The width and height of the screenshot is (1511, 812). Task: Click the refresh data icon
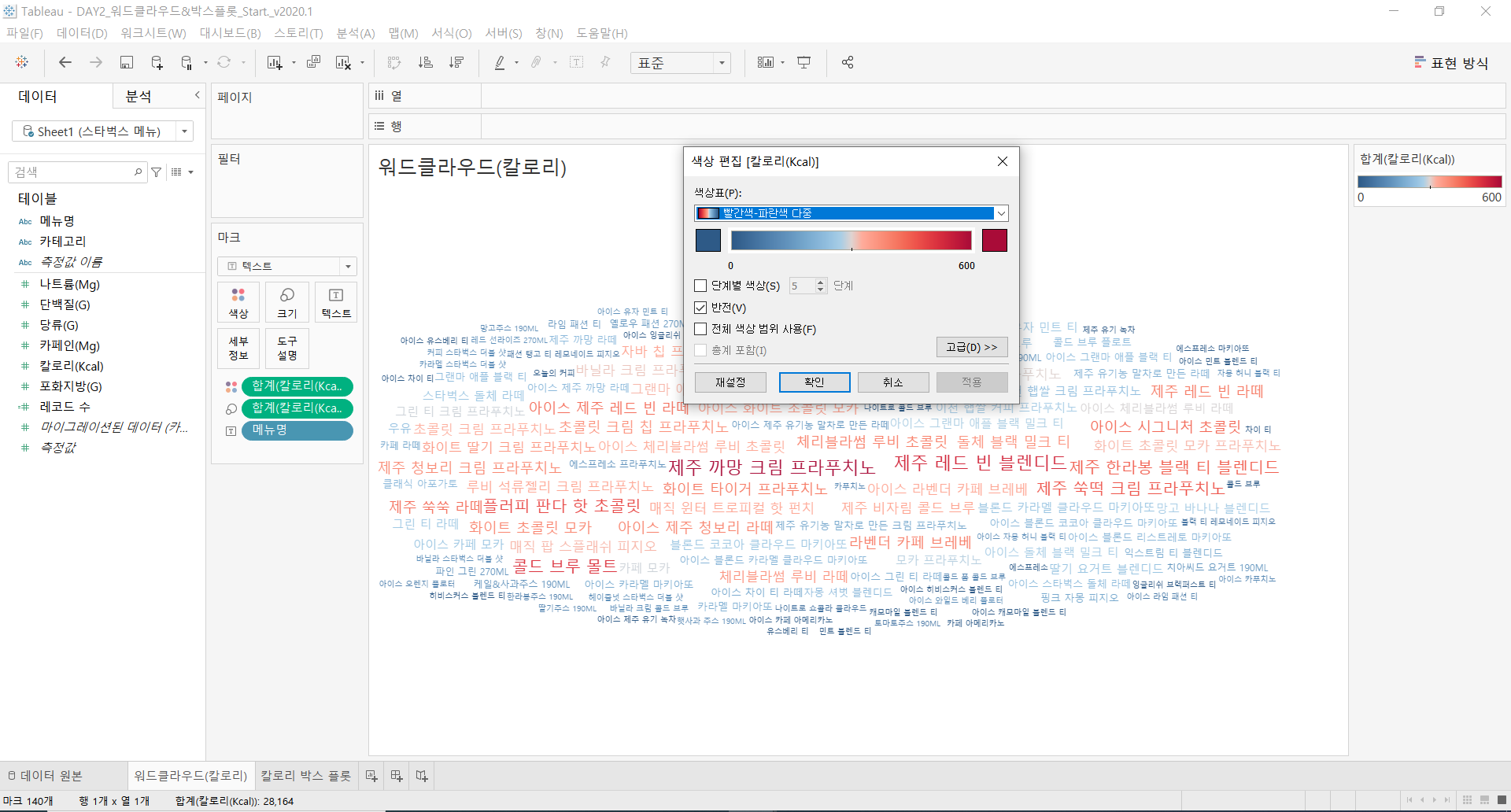224,62
